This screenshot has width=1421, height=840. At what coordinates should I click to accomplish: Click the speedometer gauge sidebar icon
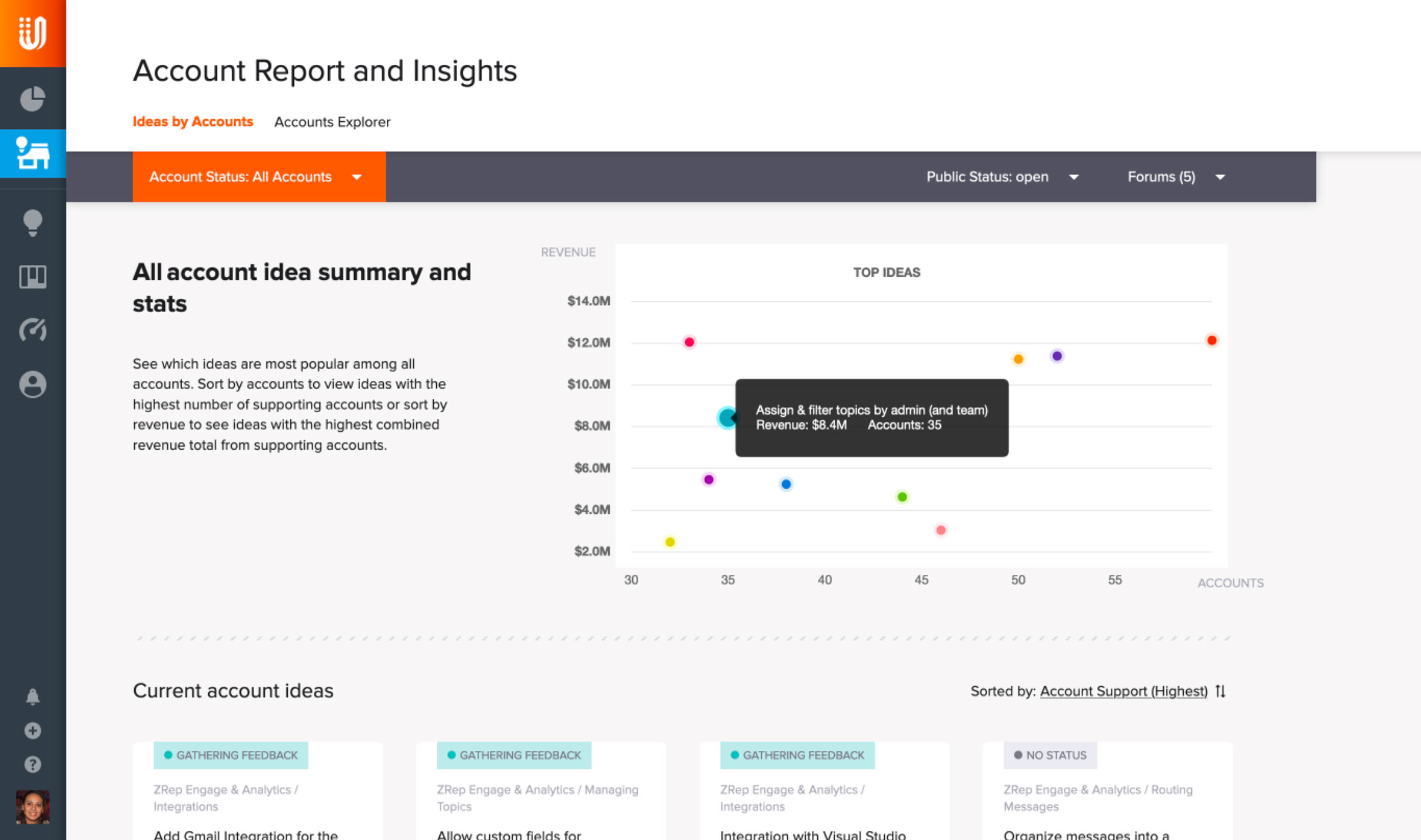33,330
